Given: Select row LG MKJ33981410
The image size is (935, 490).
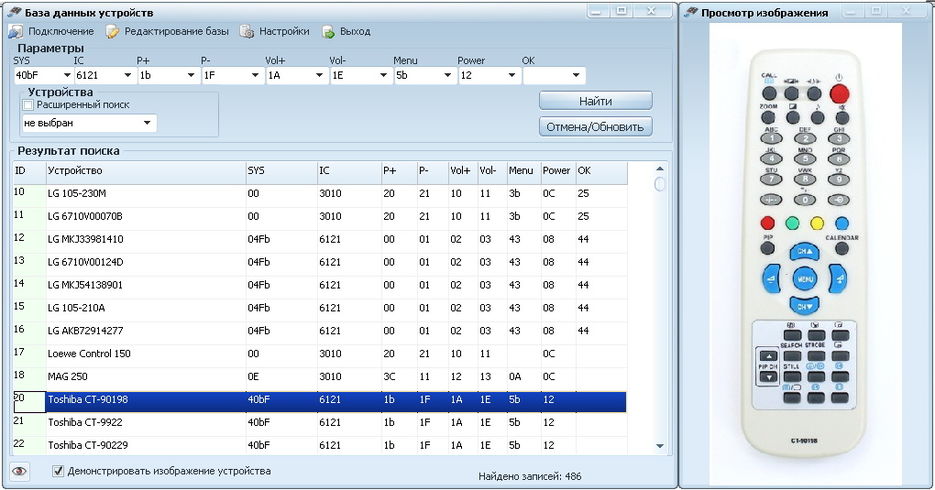Looking at the screenshot, I should pos(320,239).
